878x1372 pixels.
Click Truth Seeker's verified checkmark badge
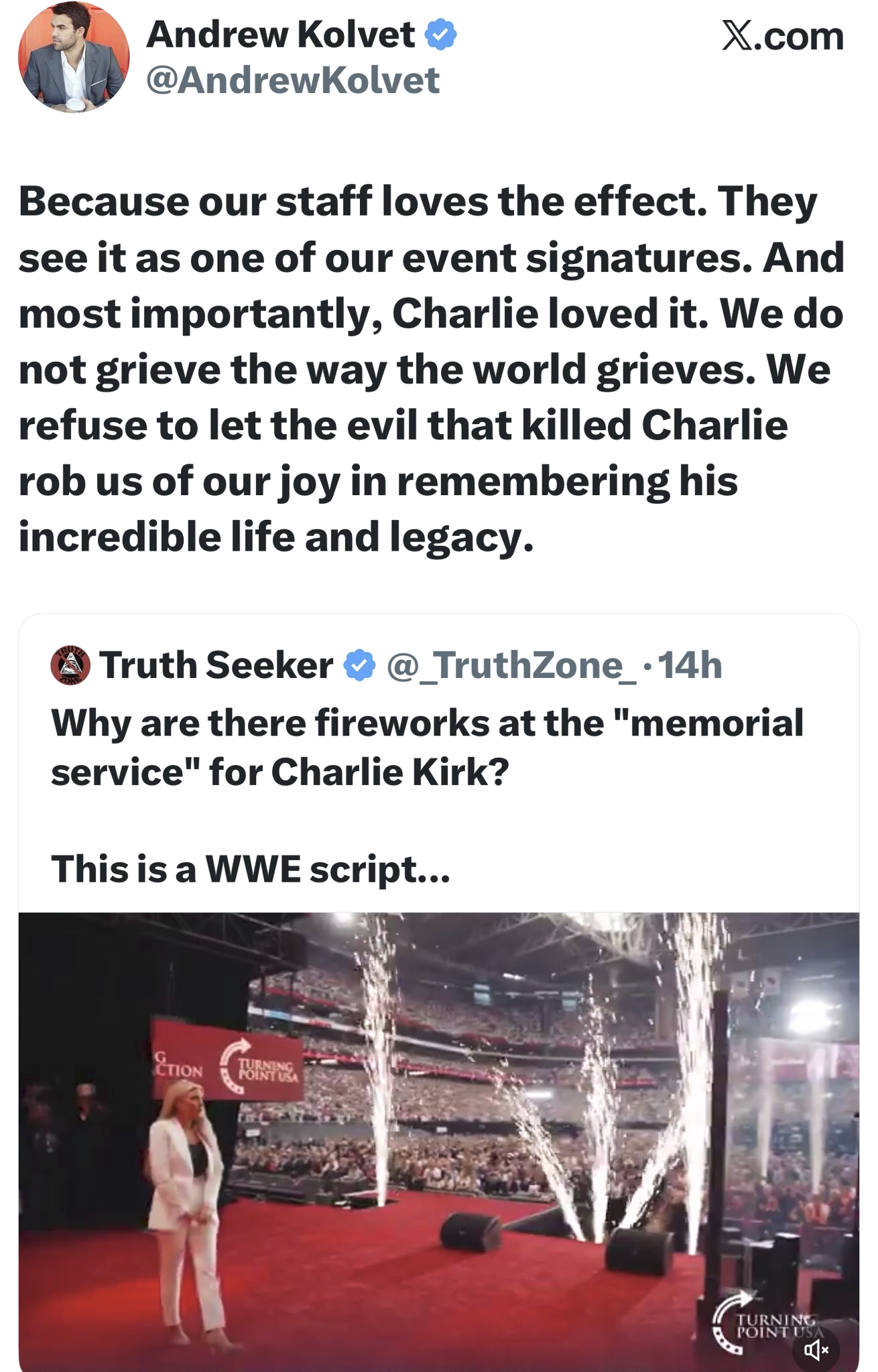(360, 665)
